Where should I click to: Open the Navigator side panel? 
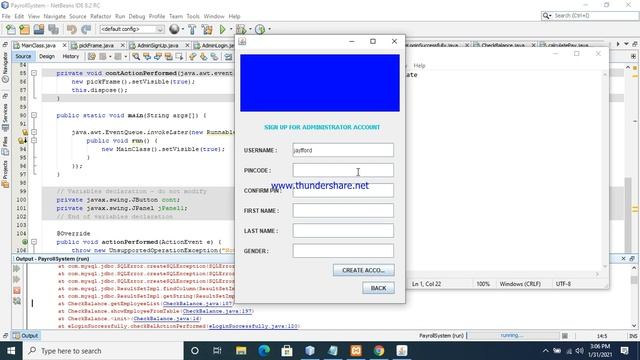[5, 67]
